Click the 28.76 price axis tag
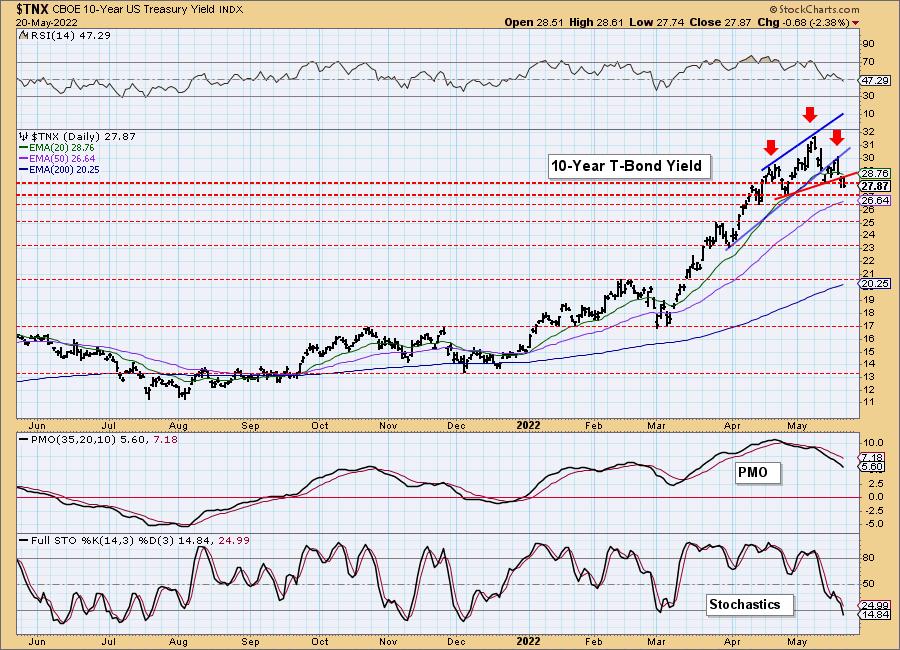The width and height of the screenshot is (900, 650). pos(875,173)
